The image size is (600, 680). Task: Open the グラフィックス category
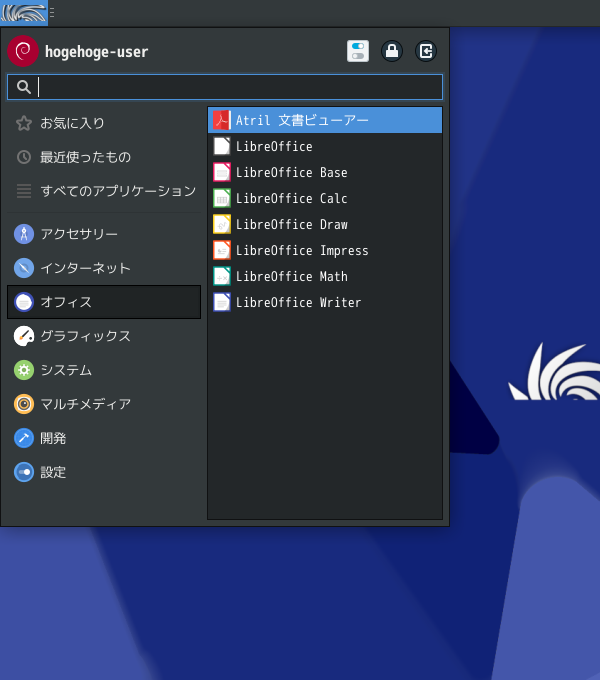click(x=104, y=336)
